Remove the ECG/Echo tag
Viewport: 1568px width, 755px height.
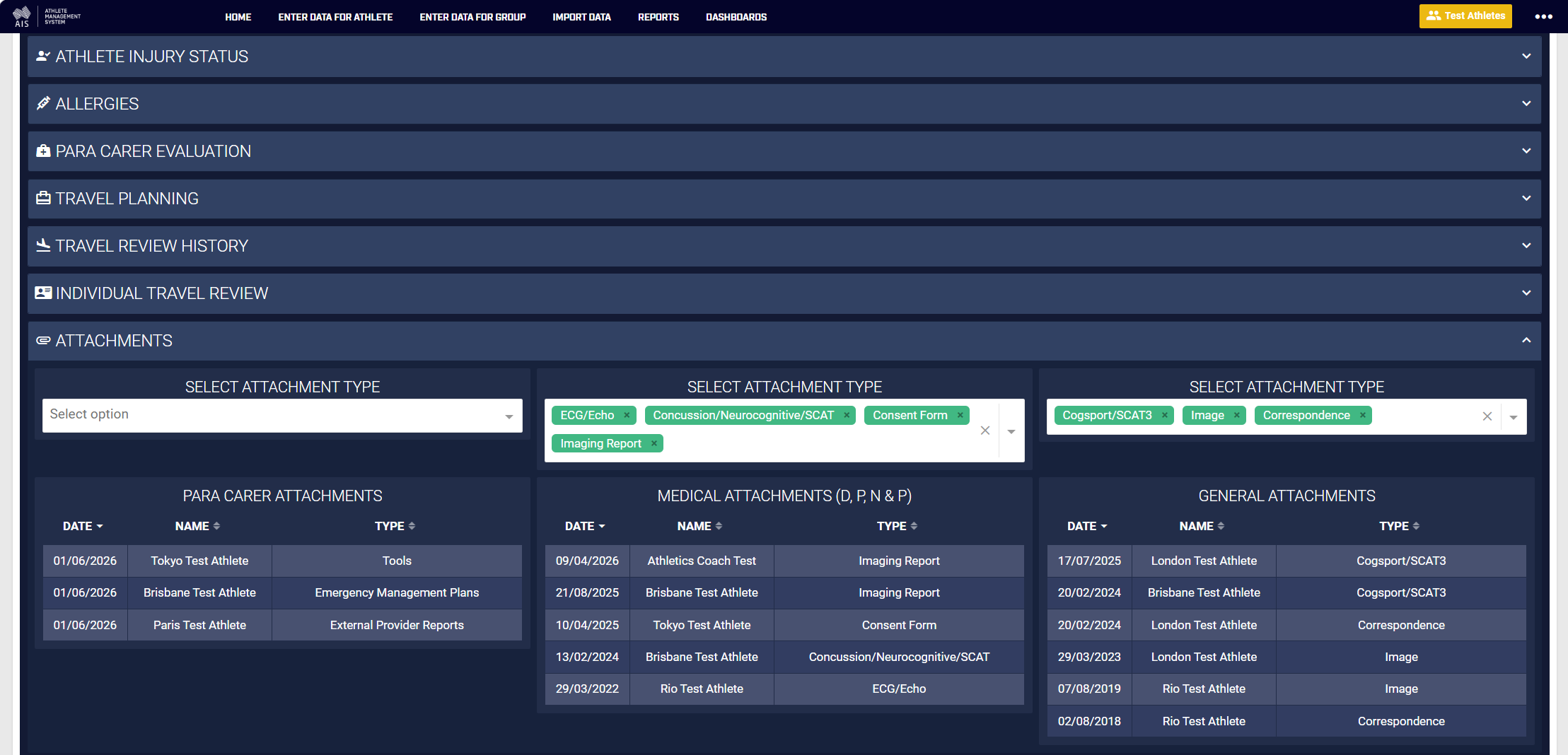[627, 415]
